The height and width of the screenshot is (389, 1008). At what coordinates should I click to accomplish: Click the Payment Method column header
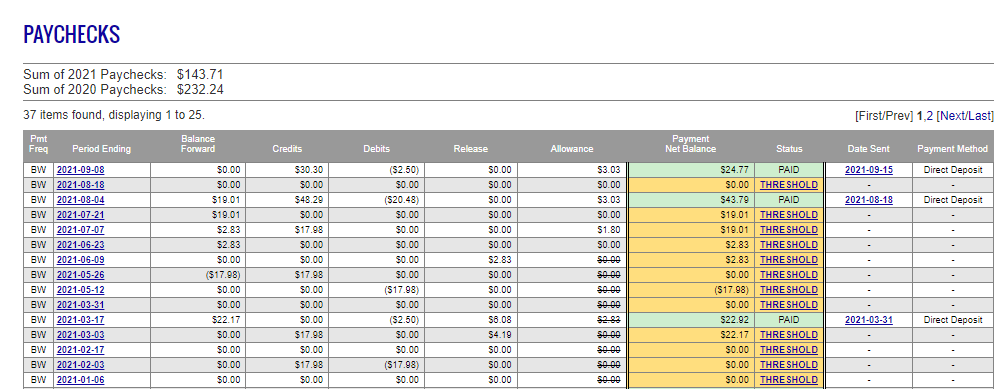pyautogui.click(x=952, y=149)
